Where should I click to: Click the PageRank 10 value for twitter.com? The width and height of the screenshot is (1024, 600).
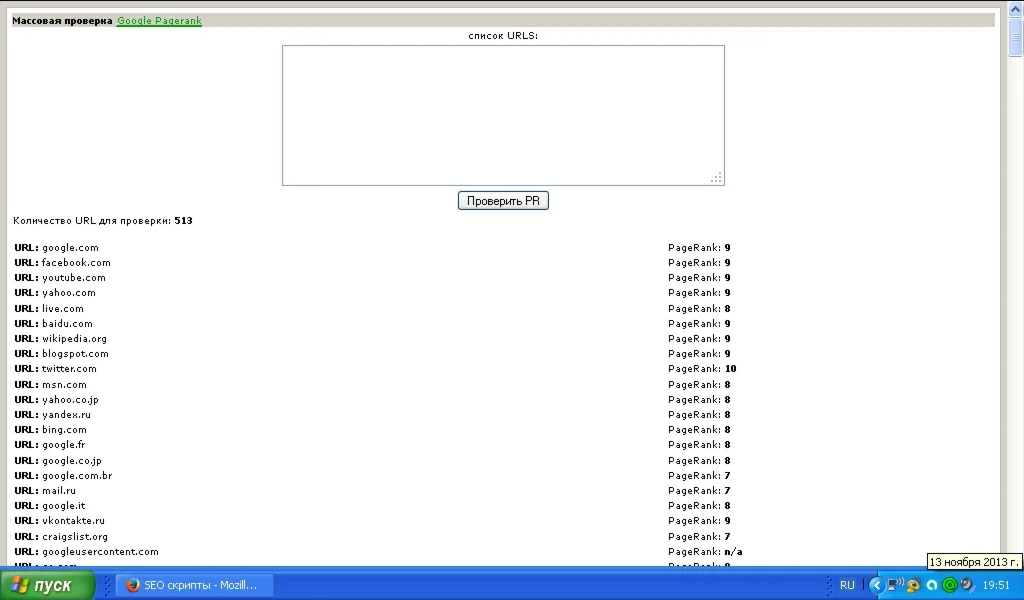click(730, 369)
